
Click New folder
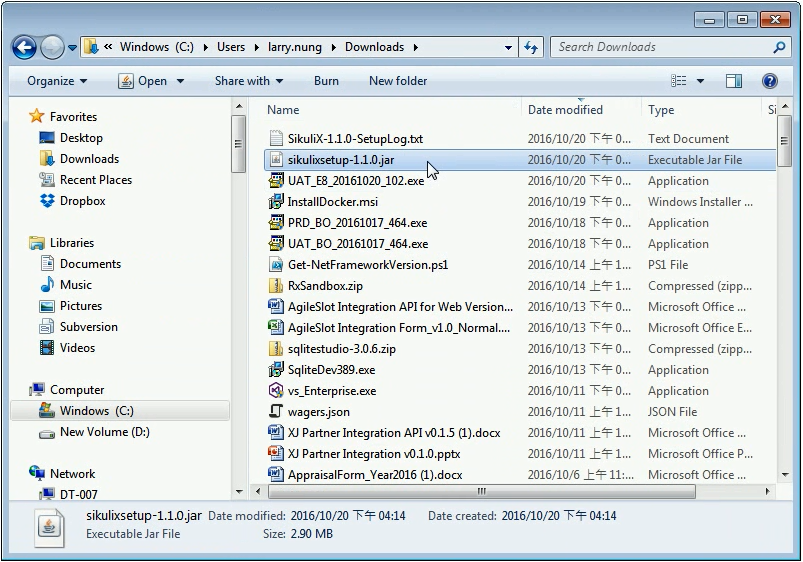(x=398, y=81)
